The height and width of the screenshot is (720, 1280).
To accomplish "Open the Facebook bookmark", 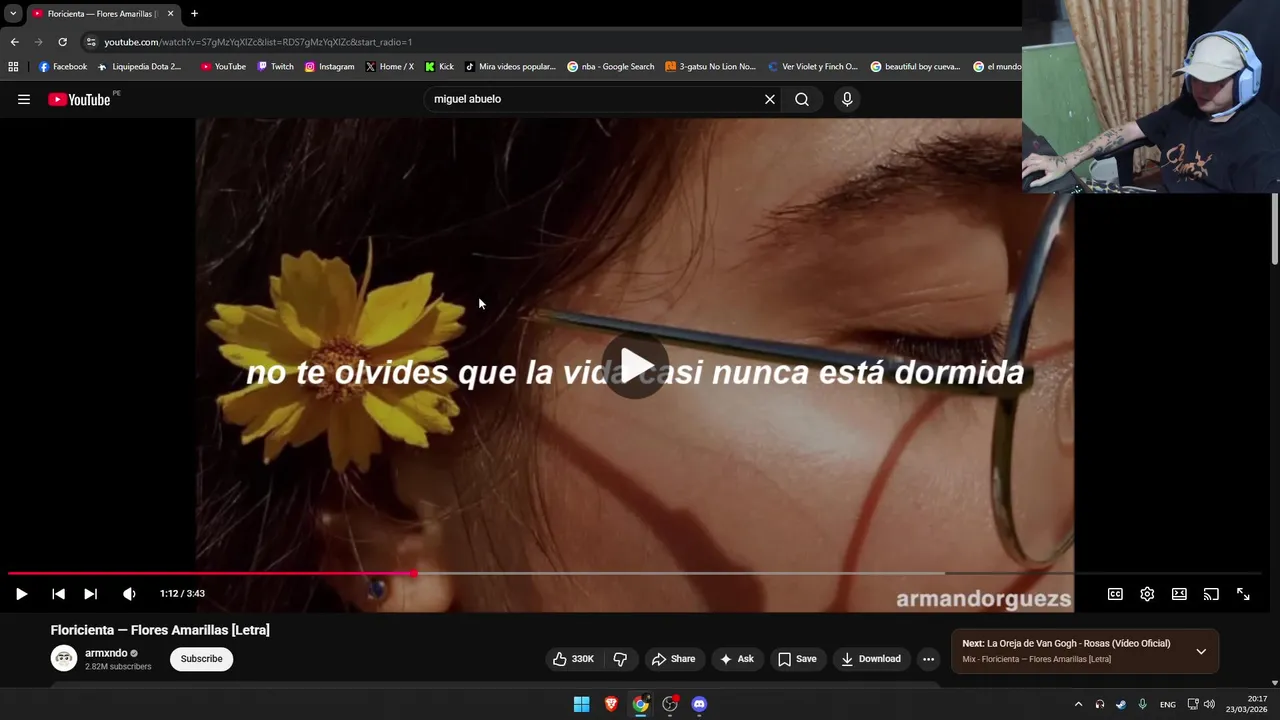I will pyautogui.click(x=63, y=67).
